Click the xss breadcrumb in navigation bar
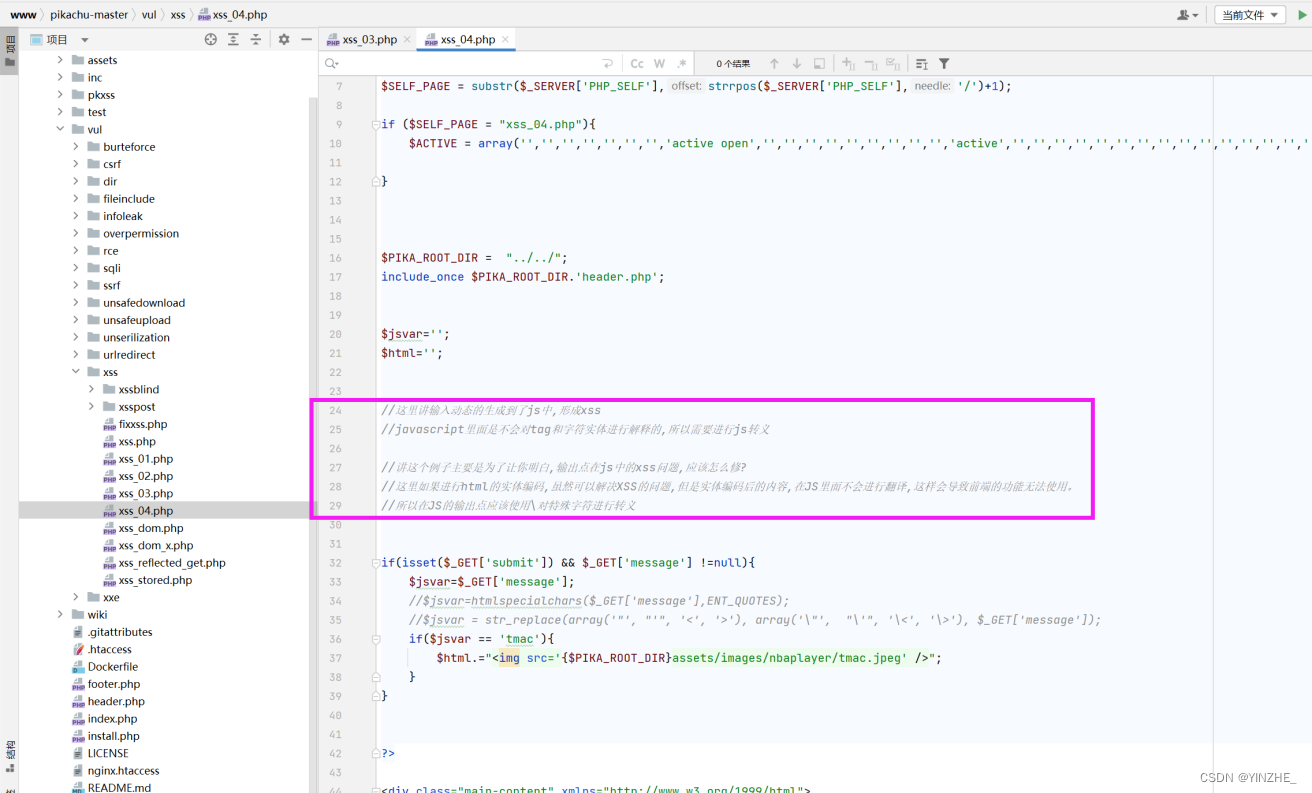The height and width of the screenshot is (793, 1312). pos(178,15)
